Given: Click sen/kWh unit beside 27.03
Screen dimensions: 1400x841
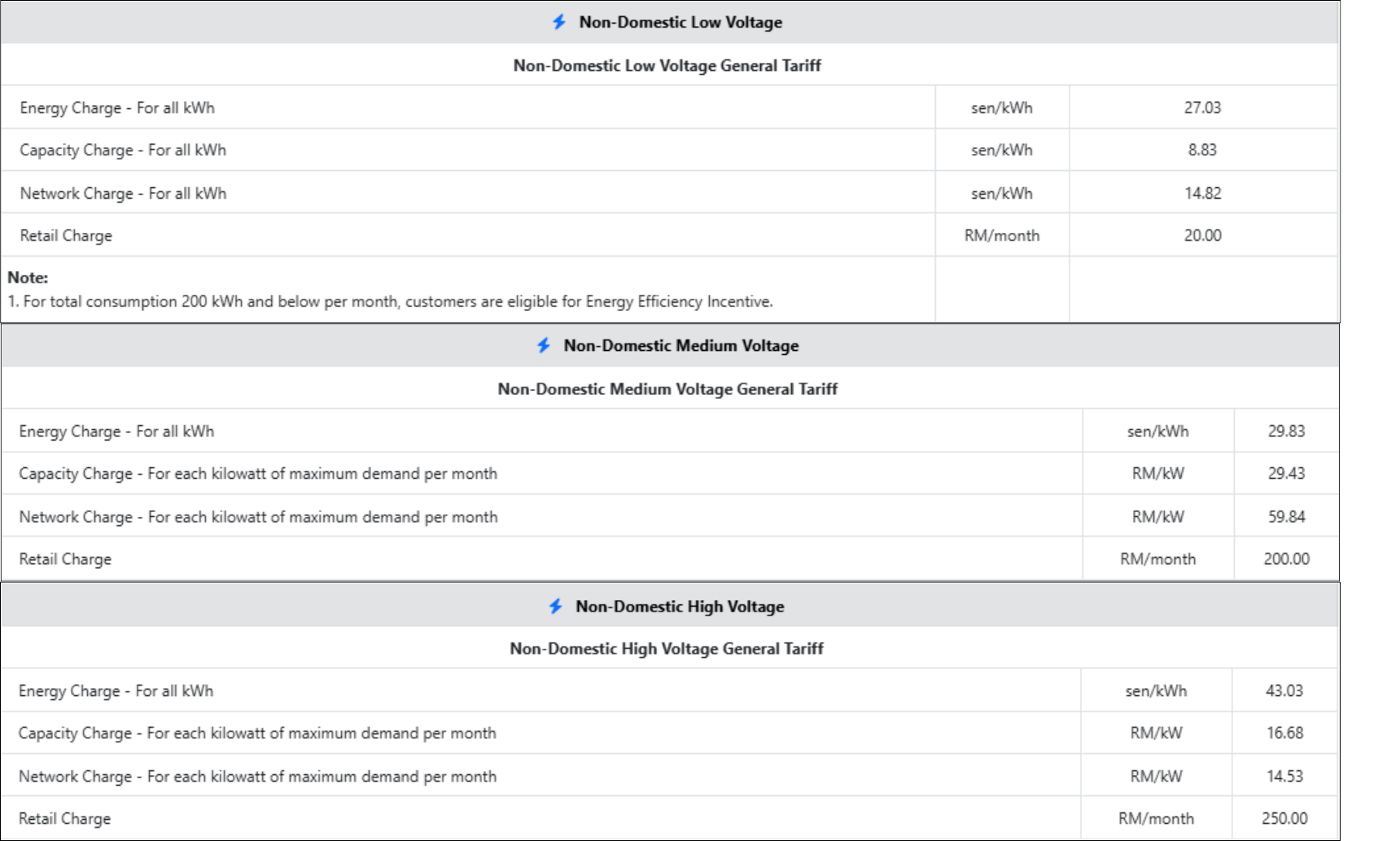Looking at the screenshot, I should [1002, 107].
